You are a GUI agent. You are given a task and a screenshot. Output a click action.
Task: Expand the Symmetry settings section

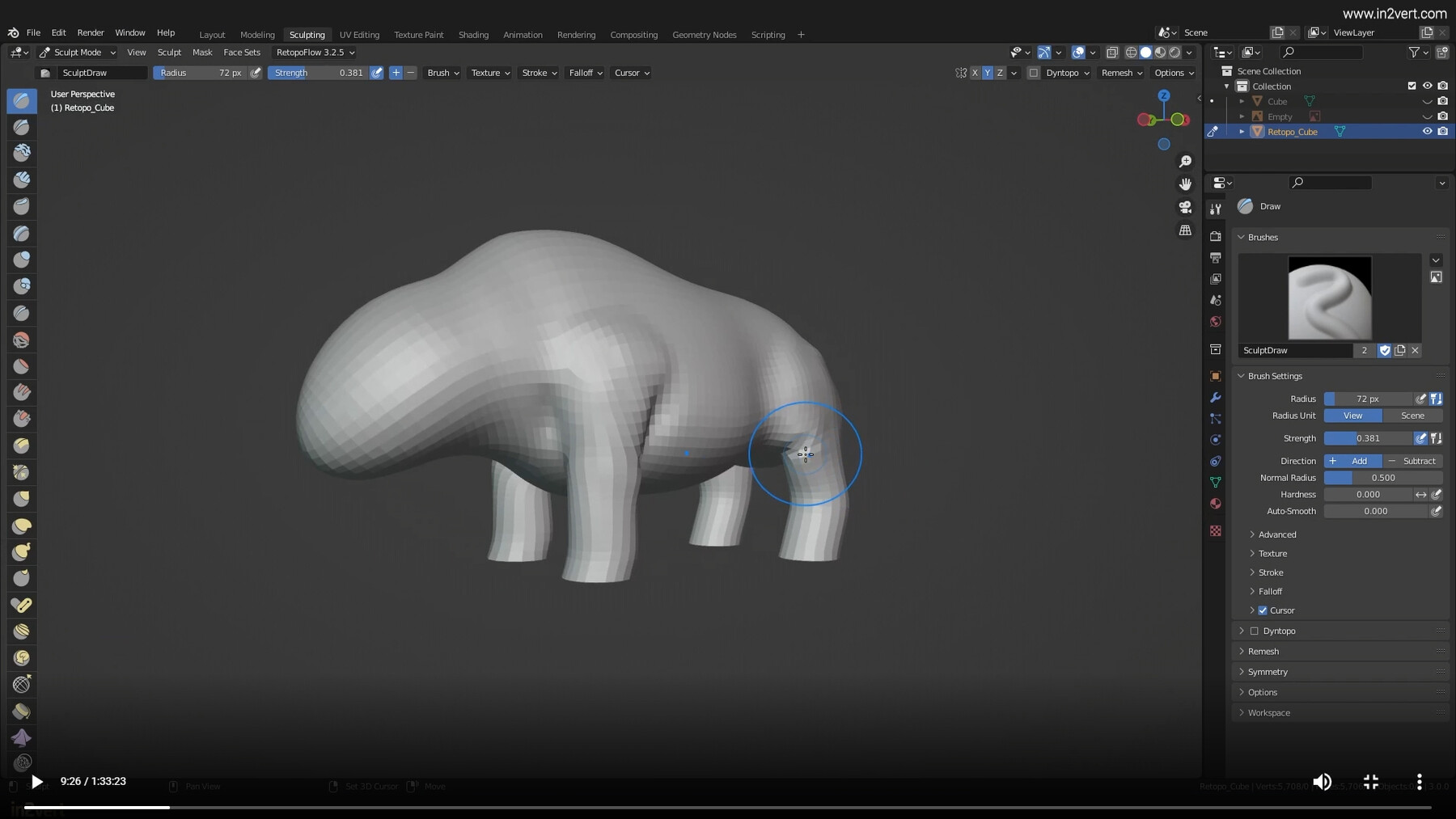(1266, 671)
